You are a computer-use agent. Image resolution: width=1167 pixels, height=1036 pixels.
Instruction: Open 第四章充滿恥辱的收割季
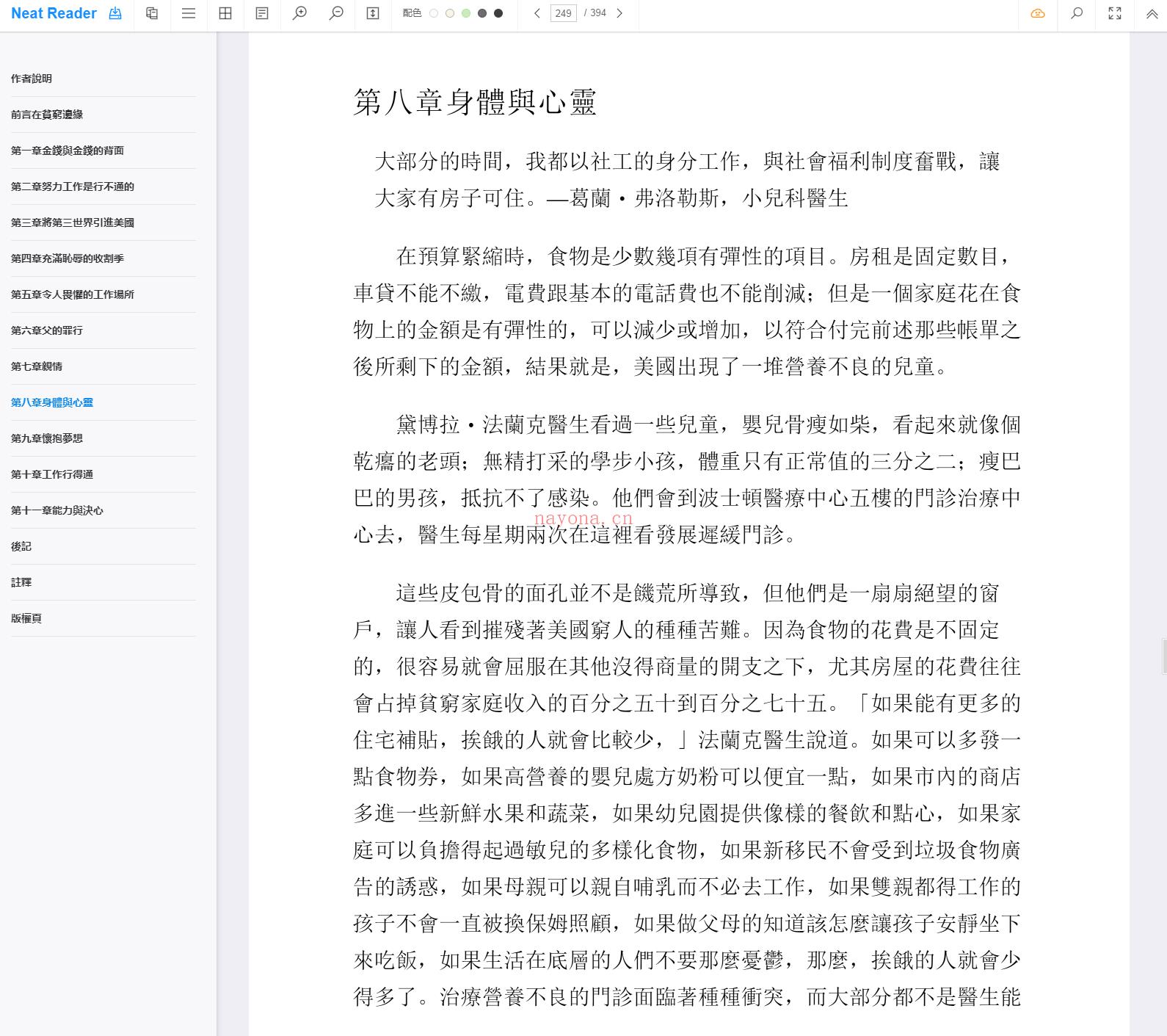point(68,258)
